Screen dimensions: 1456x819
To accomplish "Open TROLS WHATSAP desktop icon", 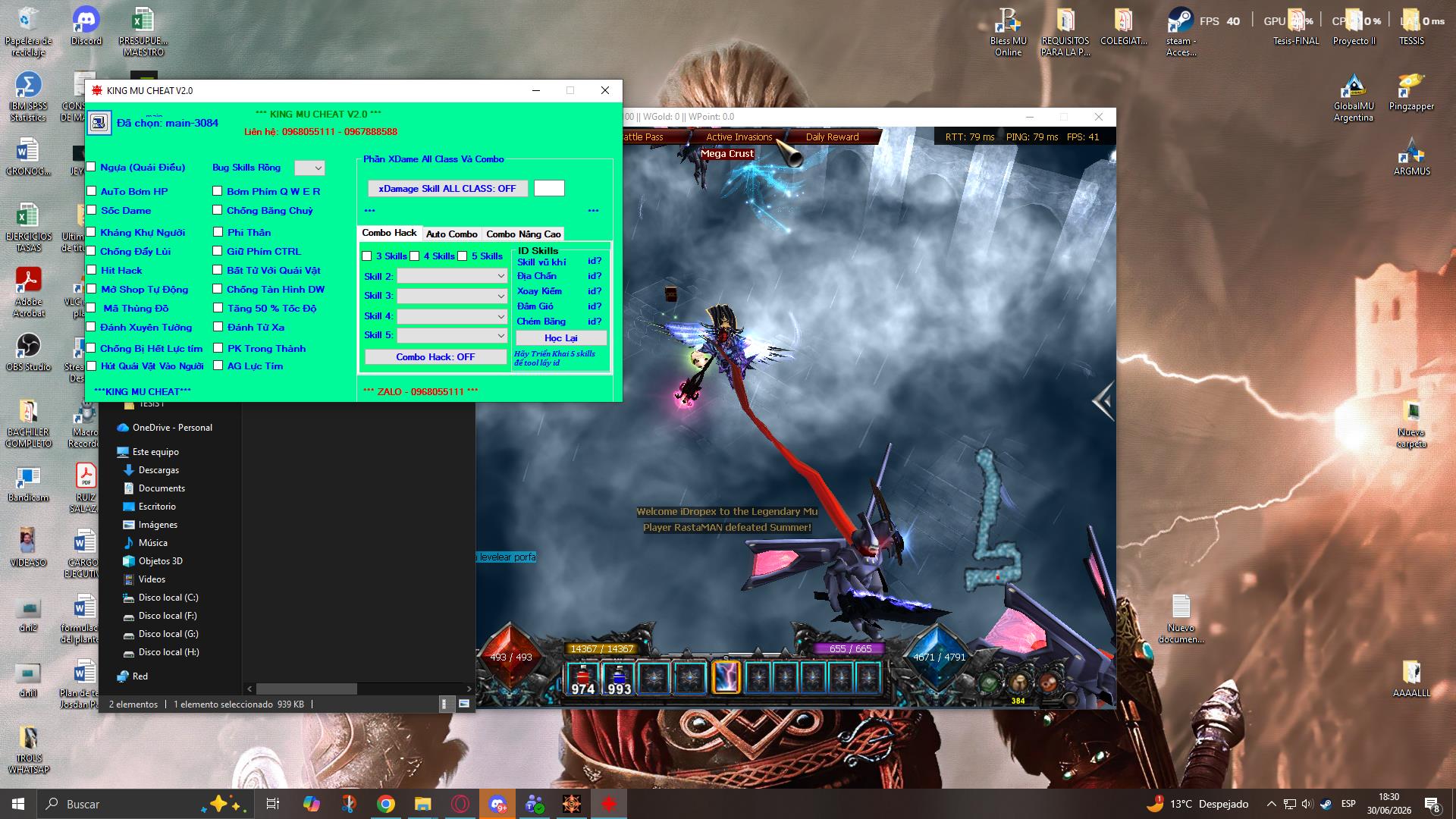I will tap(28, 749).
